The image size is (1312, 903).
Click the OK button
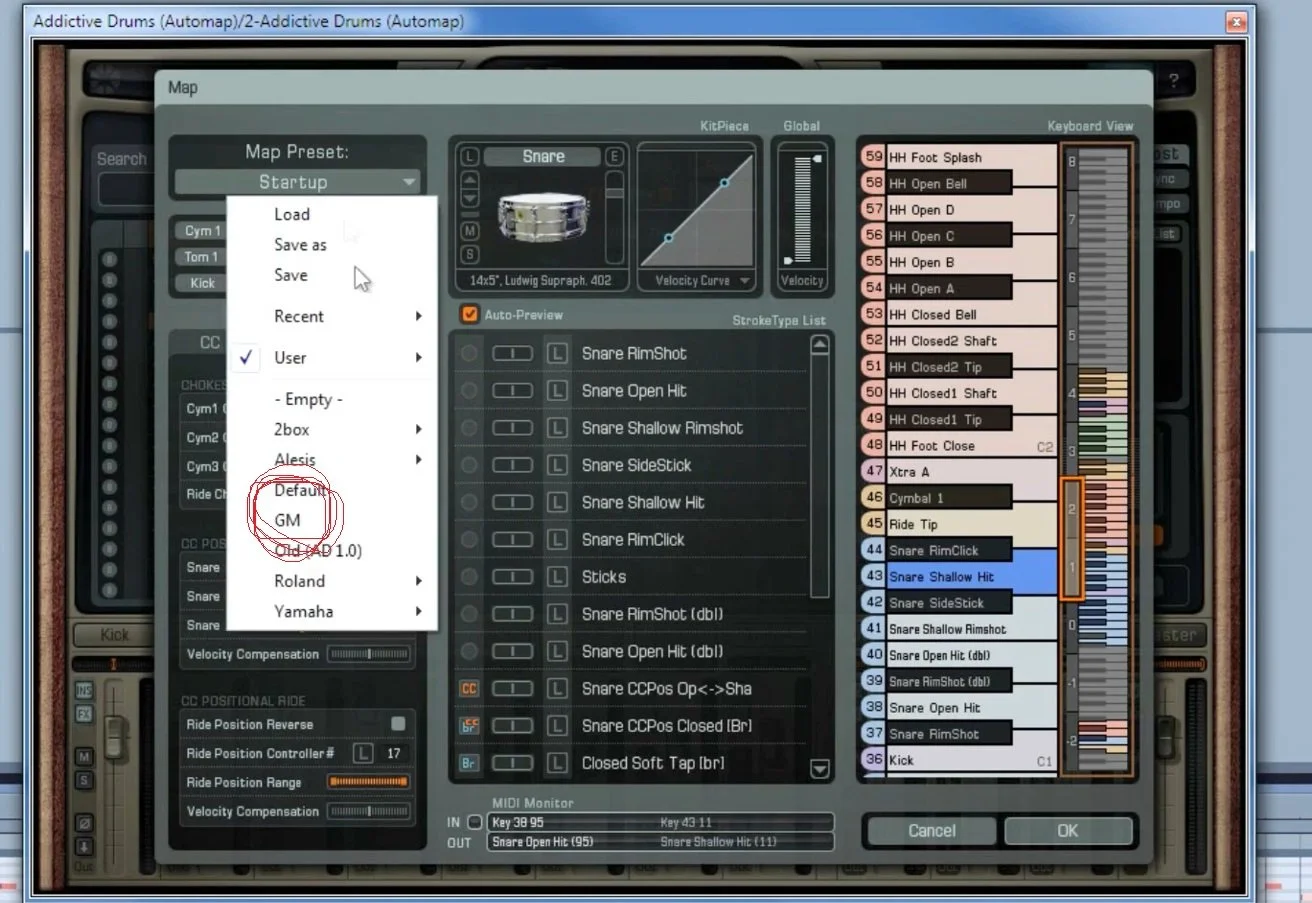click(x=1068, y=830)
